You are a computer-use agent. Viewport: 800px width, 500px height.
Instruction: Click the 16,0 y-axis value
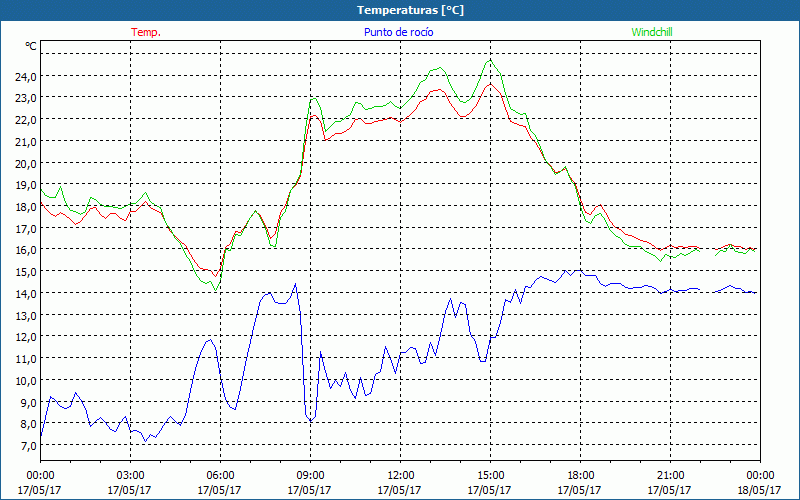27,251
